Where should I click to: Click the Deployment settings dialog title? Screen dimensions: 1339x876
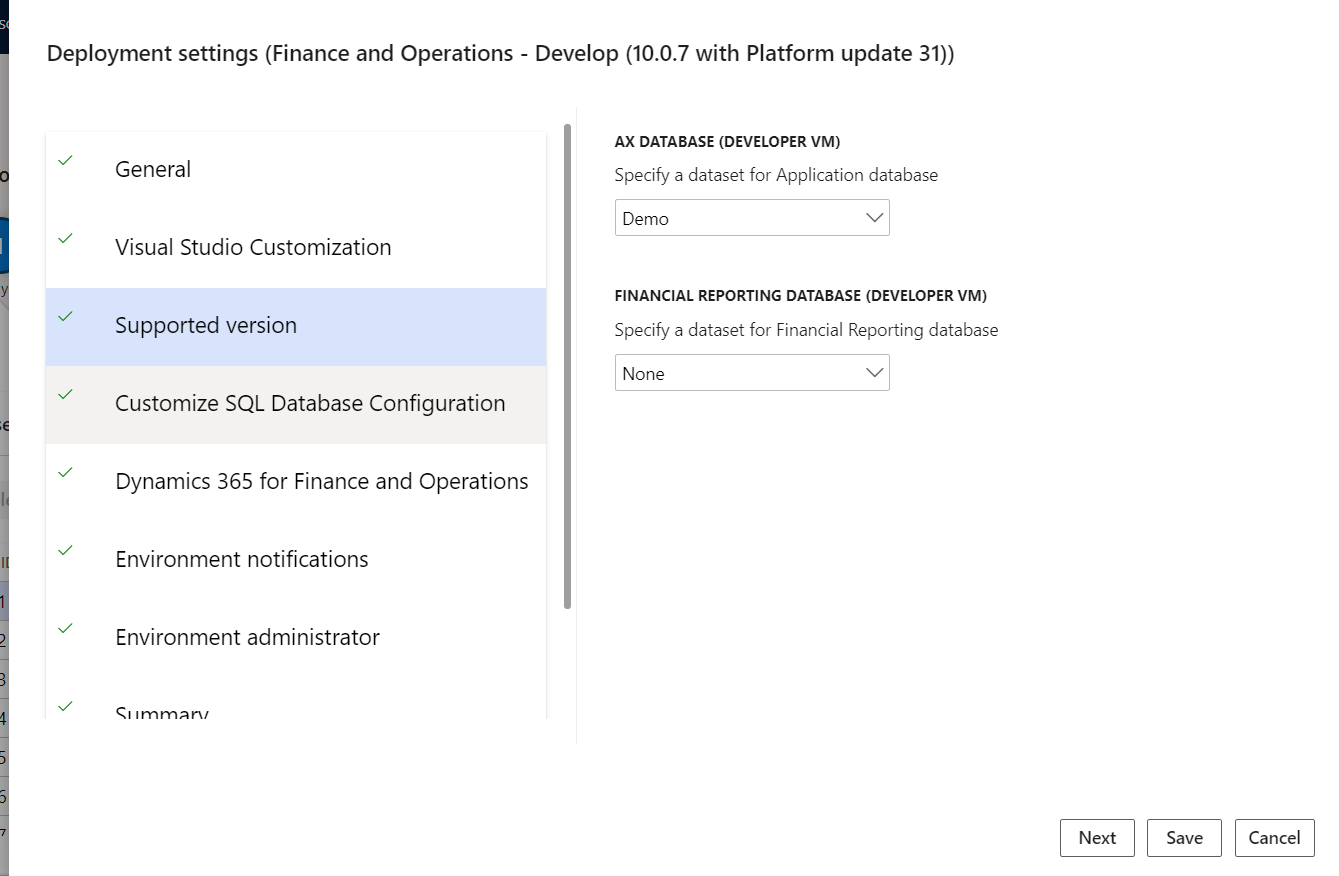(x=501, y=54)
